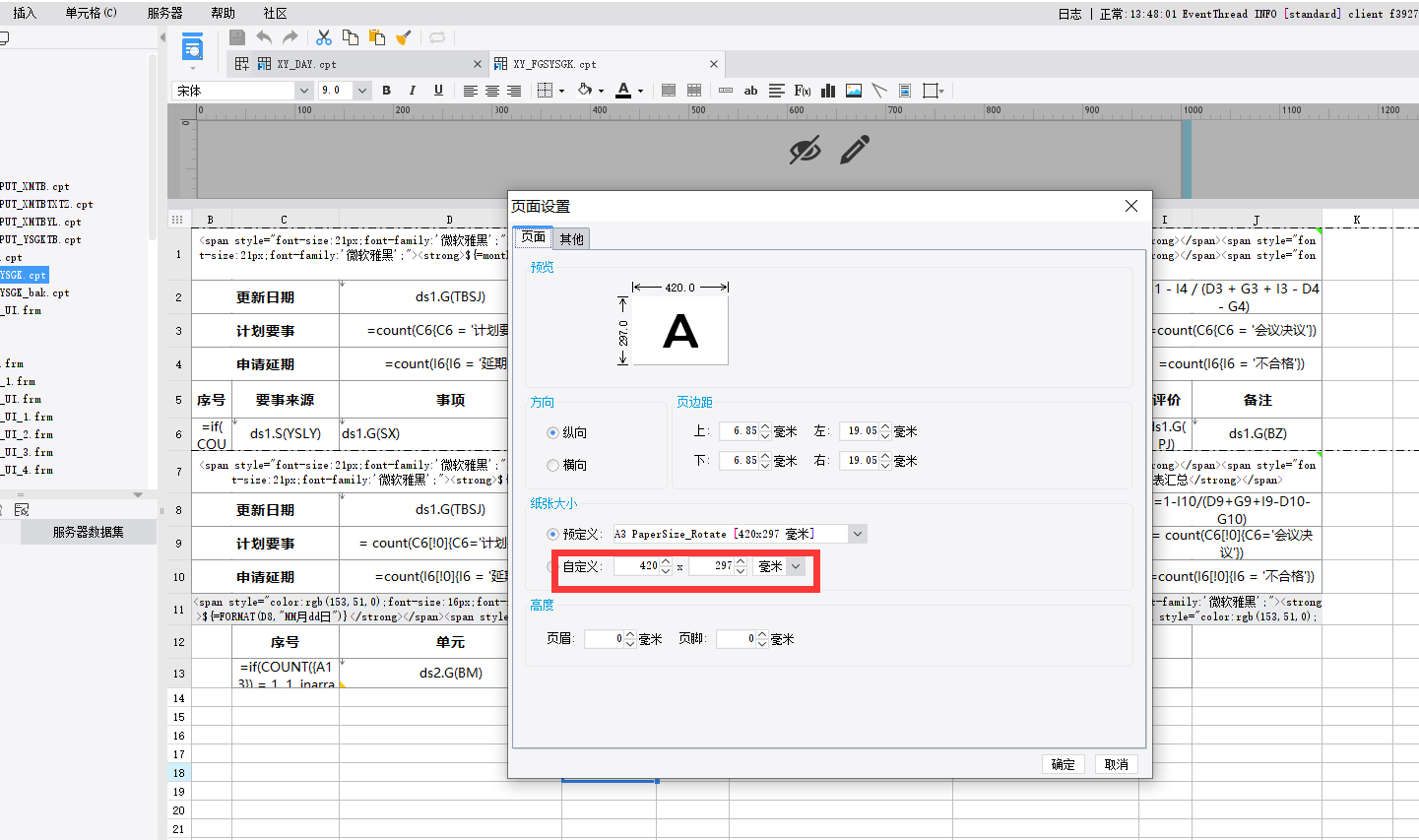Click the unmerge cells icon
This screenshot has width=1419, height=840.
[x=694, y=91]
